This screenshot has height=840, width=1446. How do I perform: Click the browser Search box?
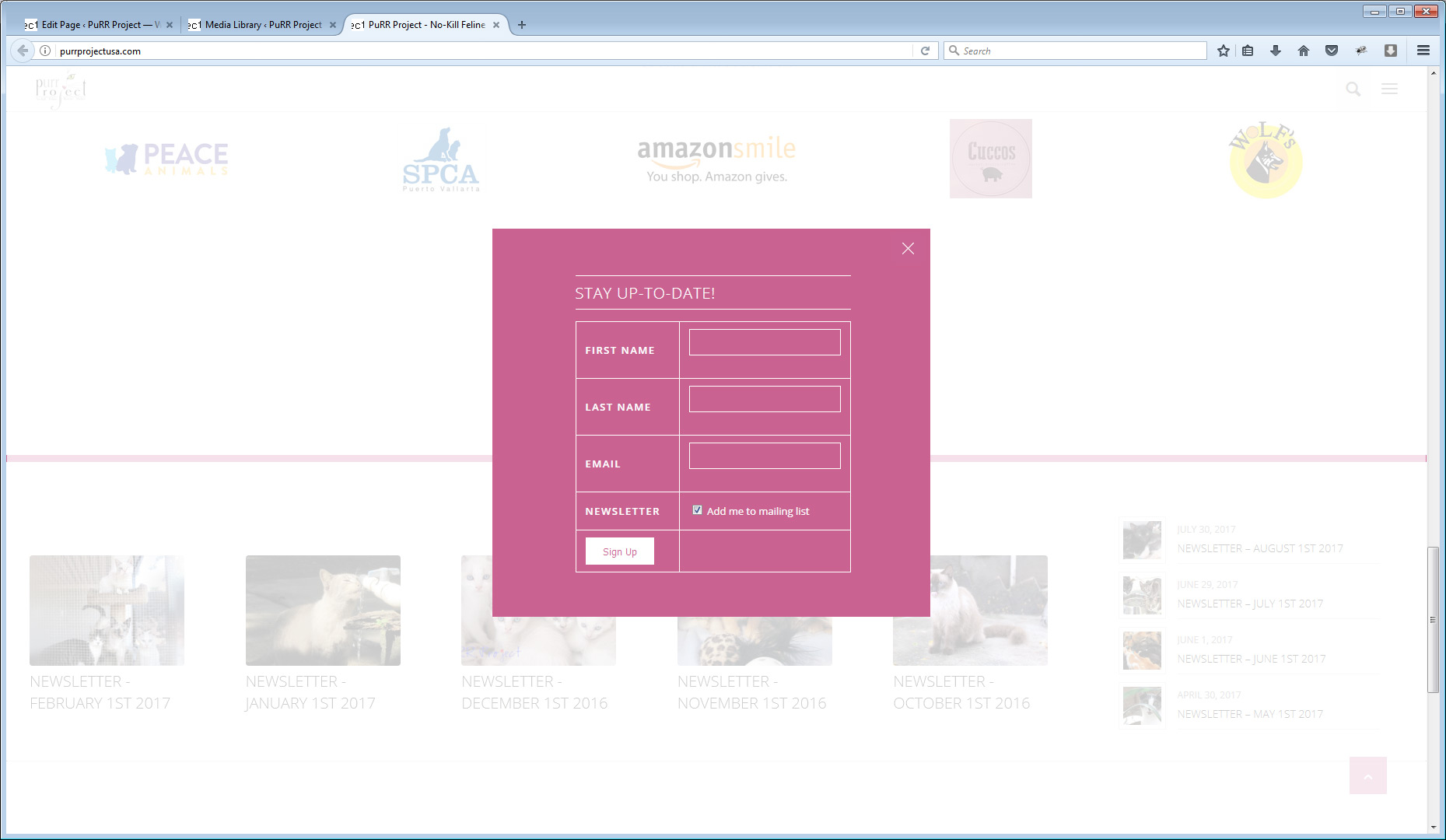(x=1075, y=51)
